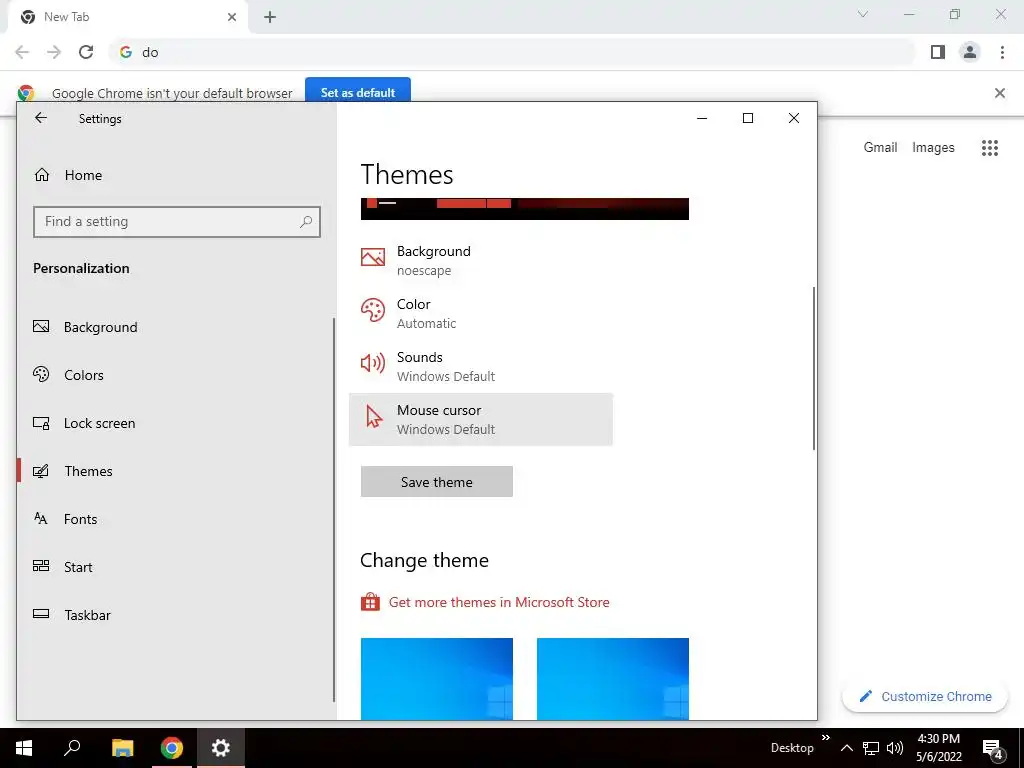This screenshot has width=1024, height=768.
Task: Open notification center icon
Action: (x=993, y=749)
